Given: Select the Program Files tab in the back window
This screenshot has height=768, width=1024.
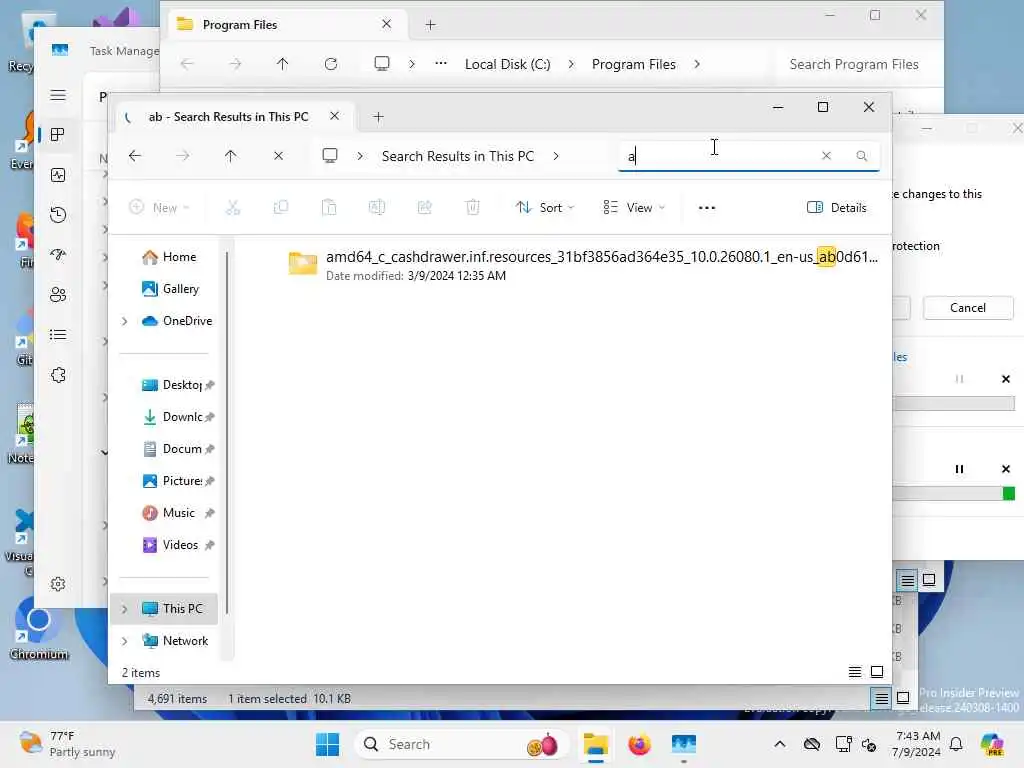Looking at the screenshot, I should [x=285, y=25].
